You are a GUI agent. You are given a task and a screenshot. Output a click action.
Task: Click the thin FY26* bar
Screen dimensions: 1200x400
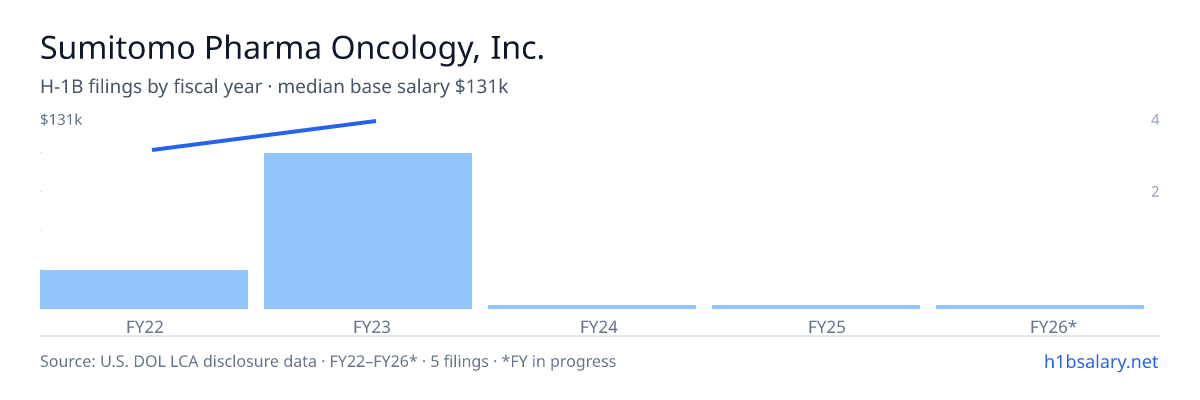[1040, 307]
